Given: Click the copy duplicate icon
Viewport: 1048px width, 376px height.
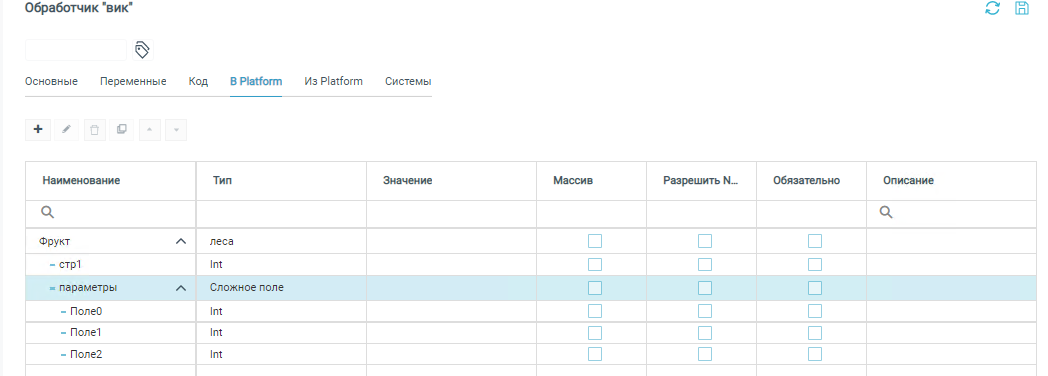Looking at the screenshot, I should coord(122,130).
